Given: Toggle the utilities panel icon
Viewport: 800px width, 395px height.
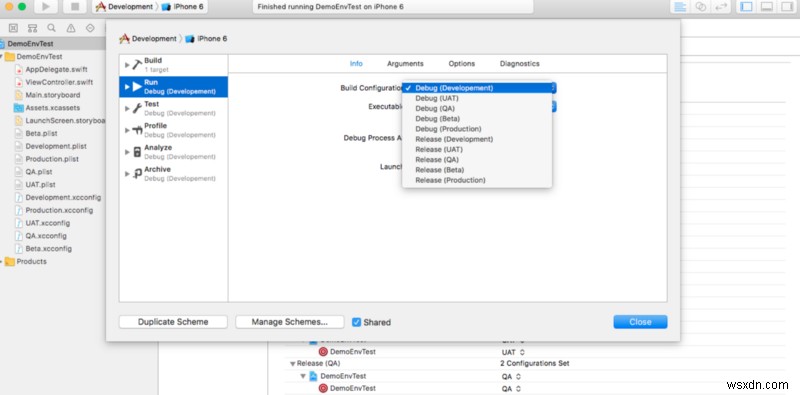Looking at the screenshot, I should click(x=786, y=7).
